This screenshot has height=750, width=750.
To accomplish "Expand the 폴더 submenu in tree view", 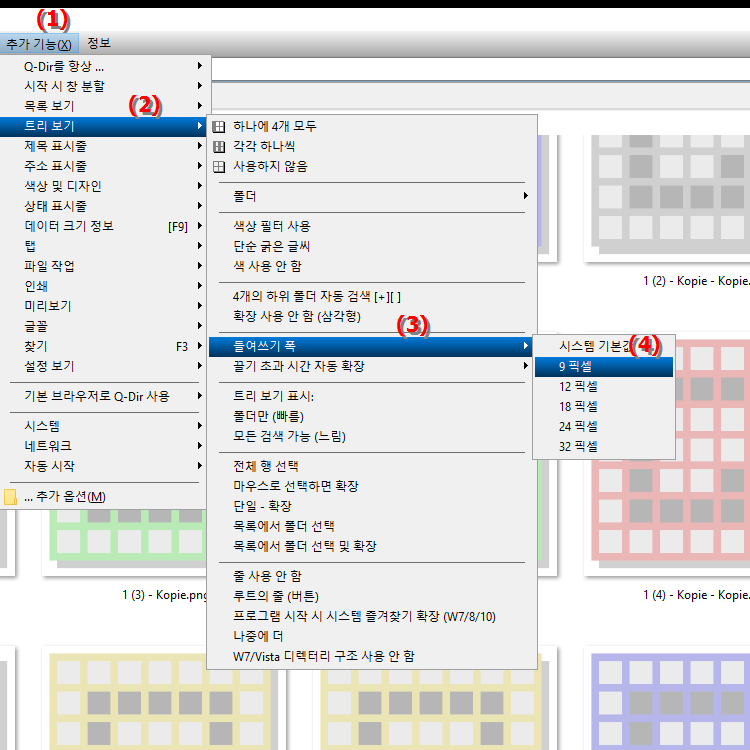I will pyautogui.click(x=372, y=197).
